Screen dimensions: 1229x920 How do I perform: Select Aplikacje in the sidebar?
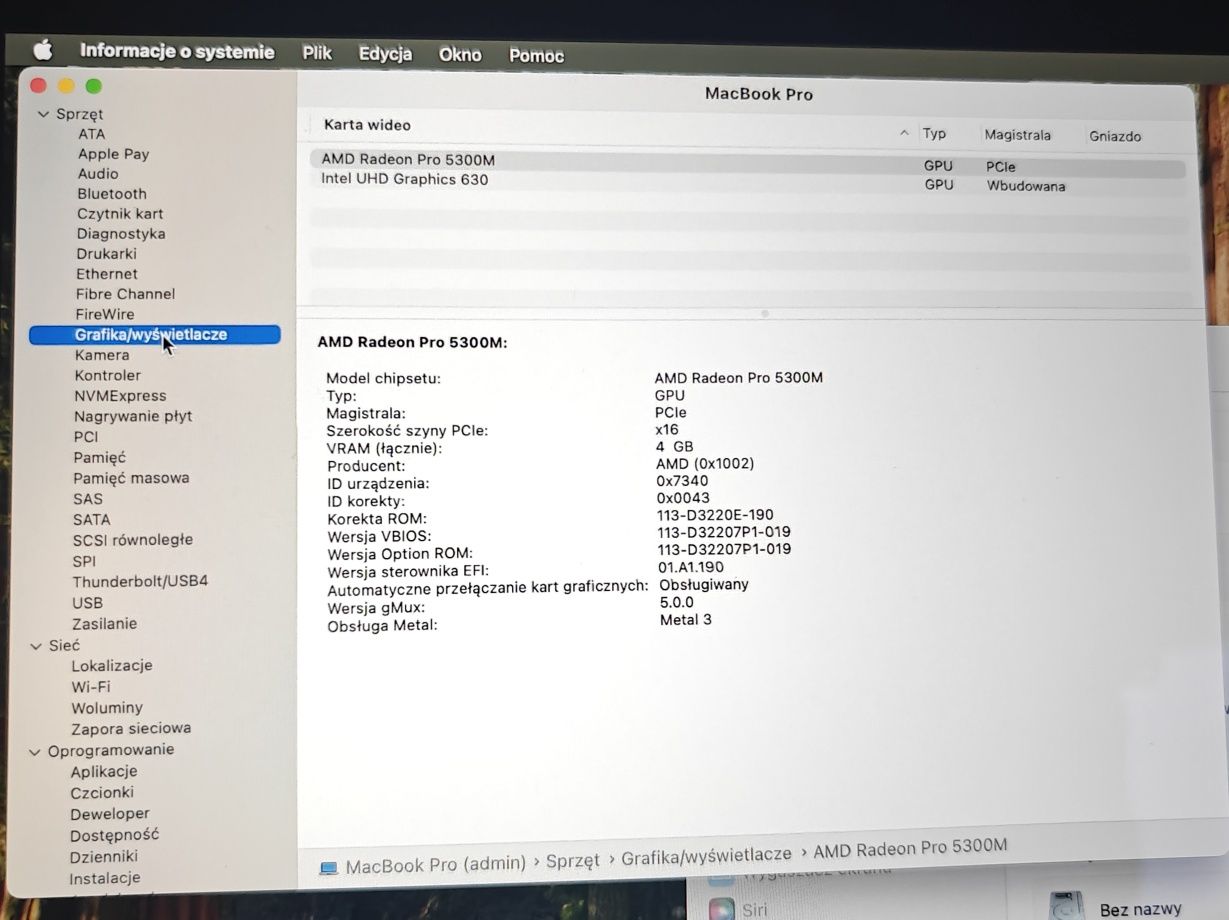click(104, 772)
